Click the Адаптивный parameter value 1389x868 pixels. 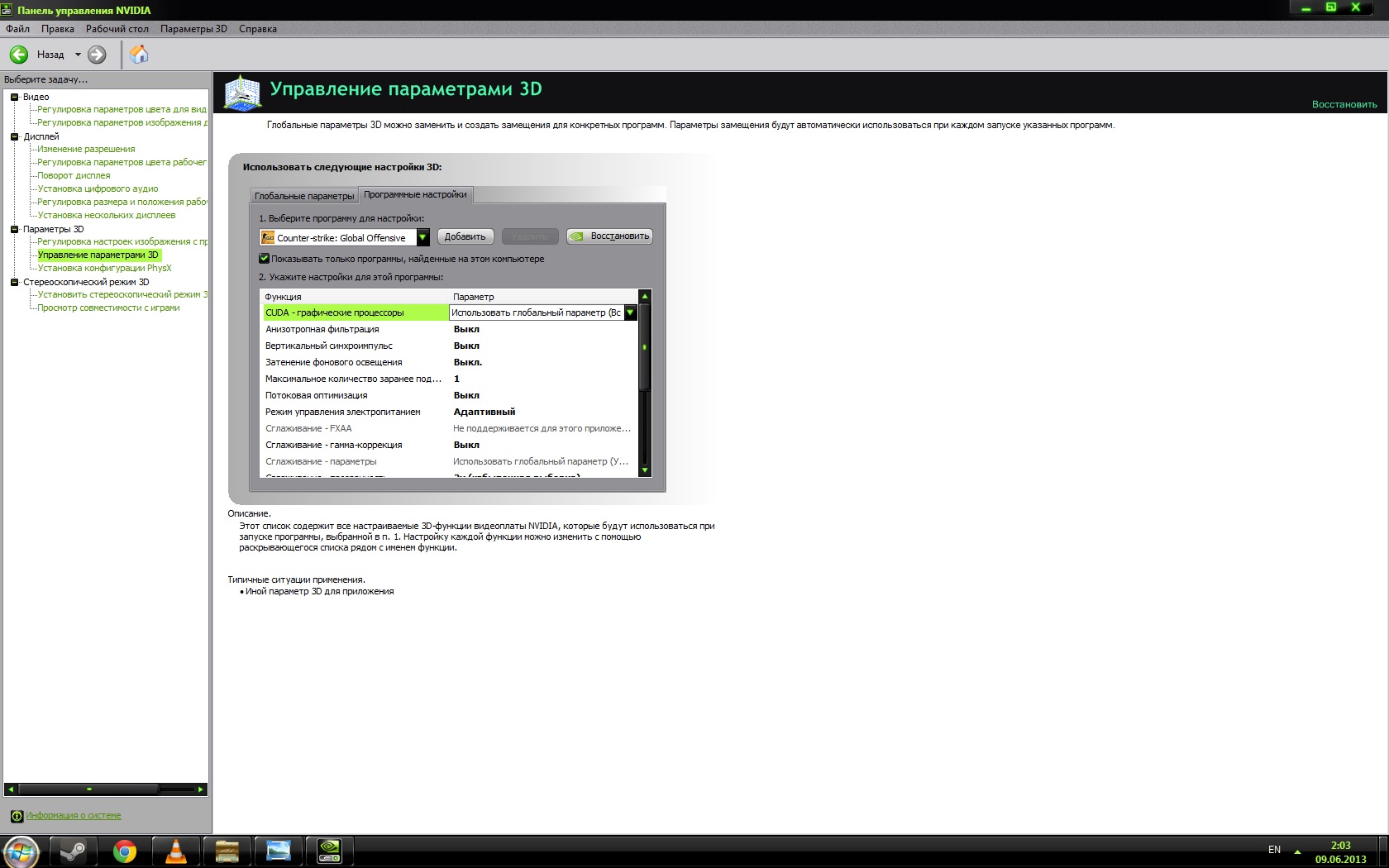(x=484, y=412)
